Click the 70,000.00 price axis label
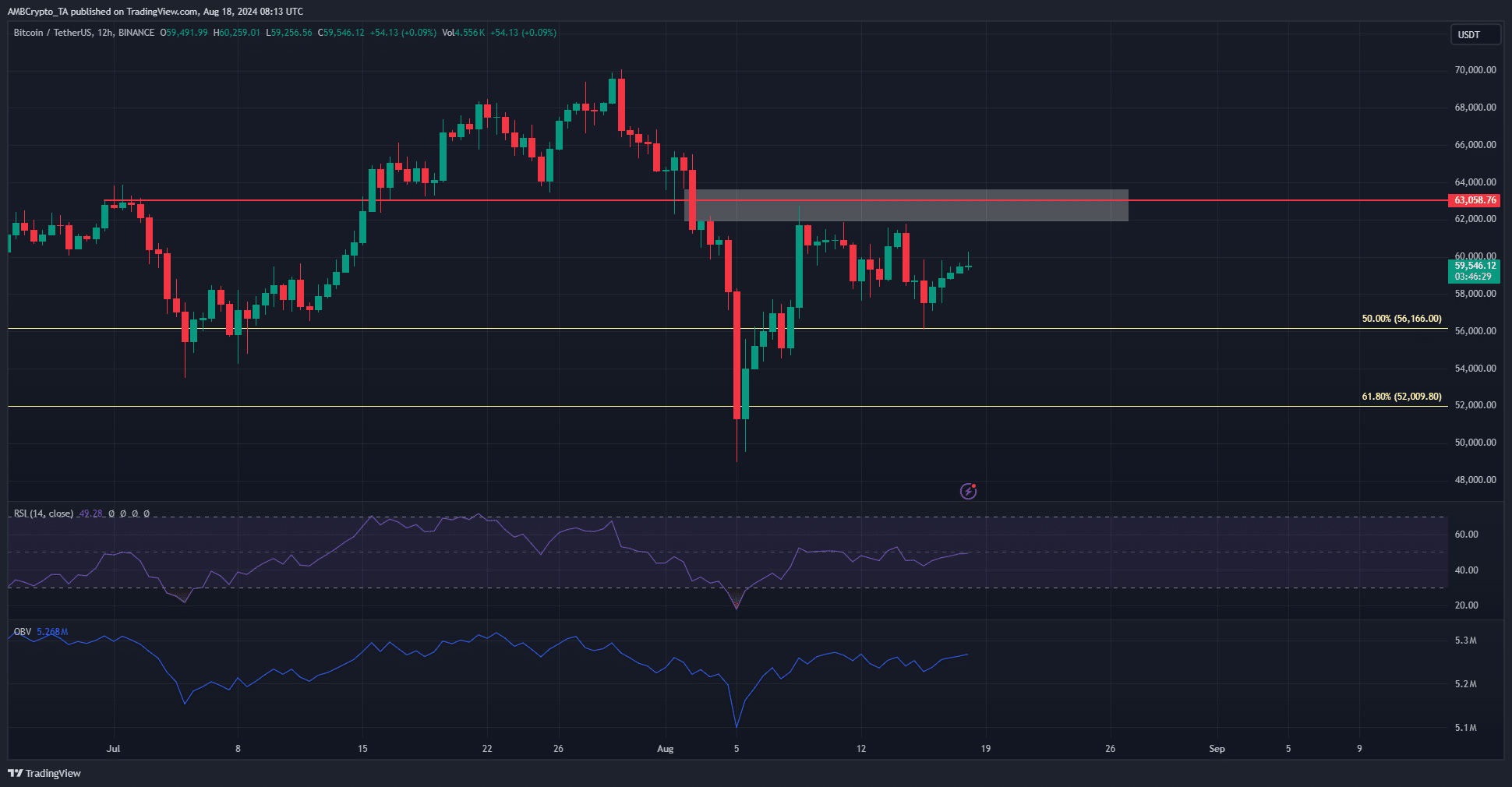The width and height of the screenshot is (1512, 787). point(1475,70)
